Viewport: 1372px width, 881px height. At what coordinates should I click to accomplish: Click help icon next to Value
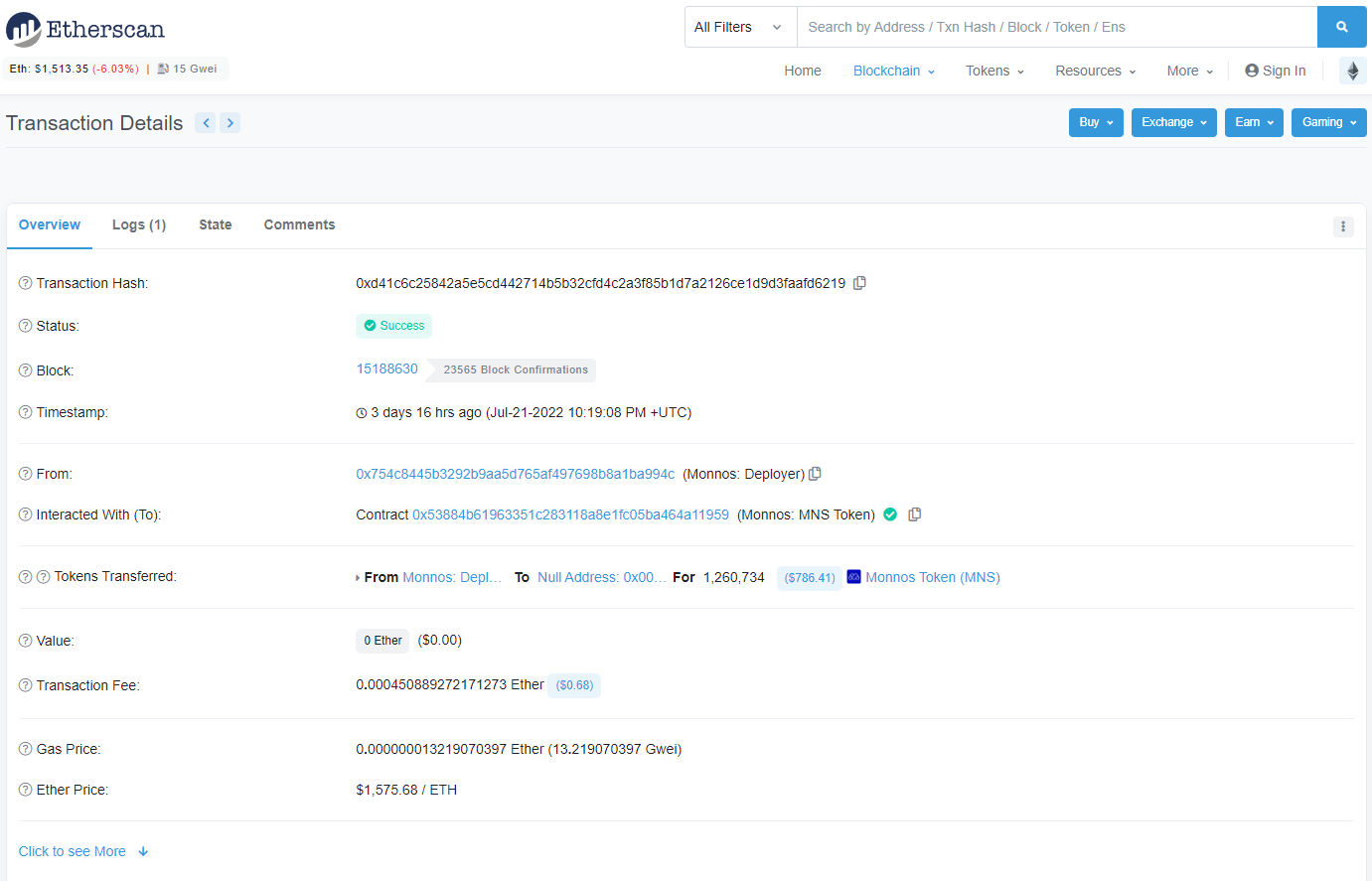point(26,641)
